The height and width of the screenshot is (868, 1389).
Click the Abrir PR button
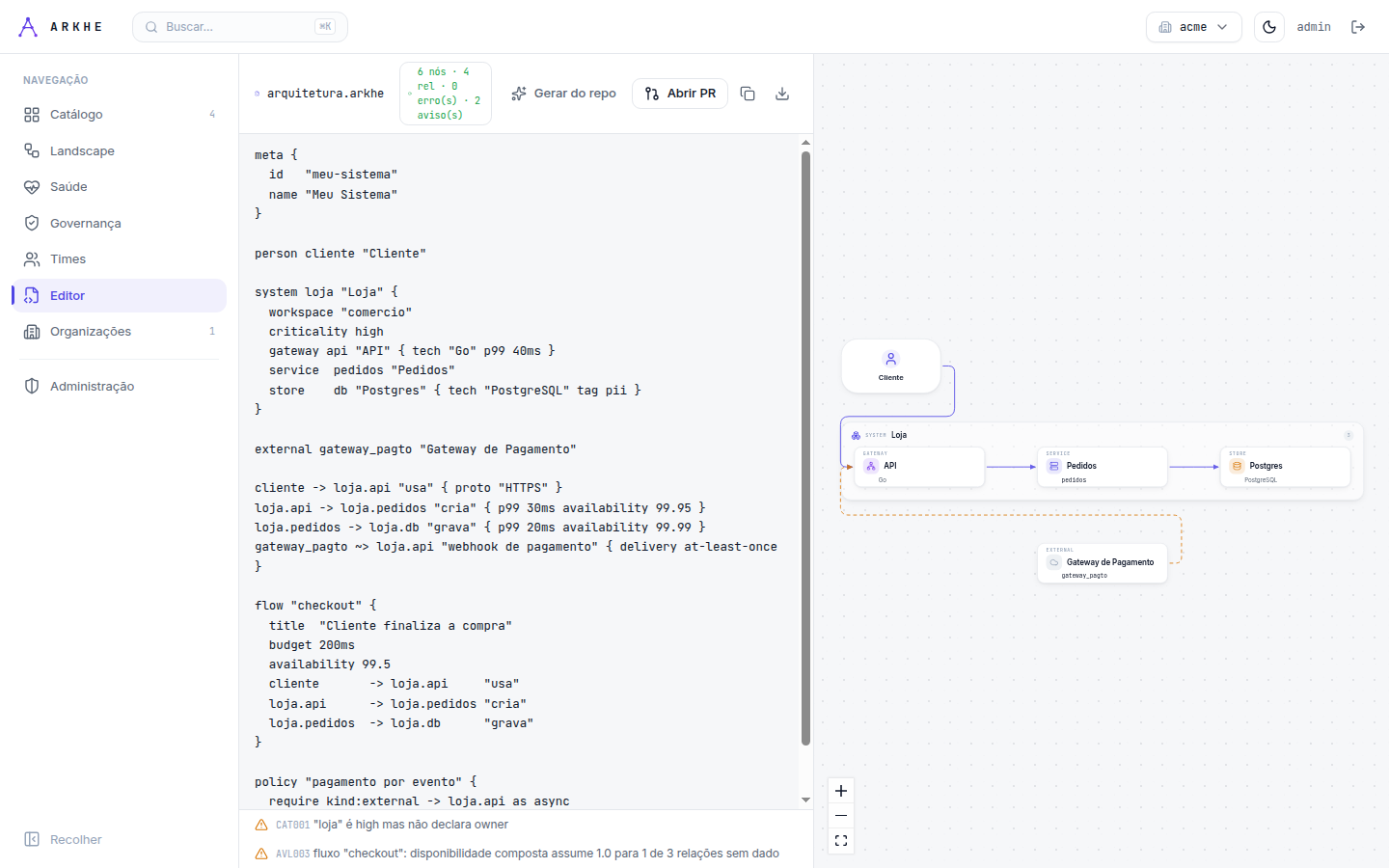[680, 94]
